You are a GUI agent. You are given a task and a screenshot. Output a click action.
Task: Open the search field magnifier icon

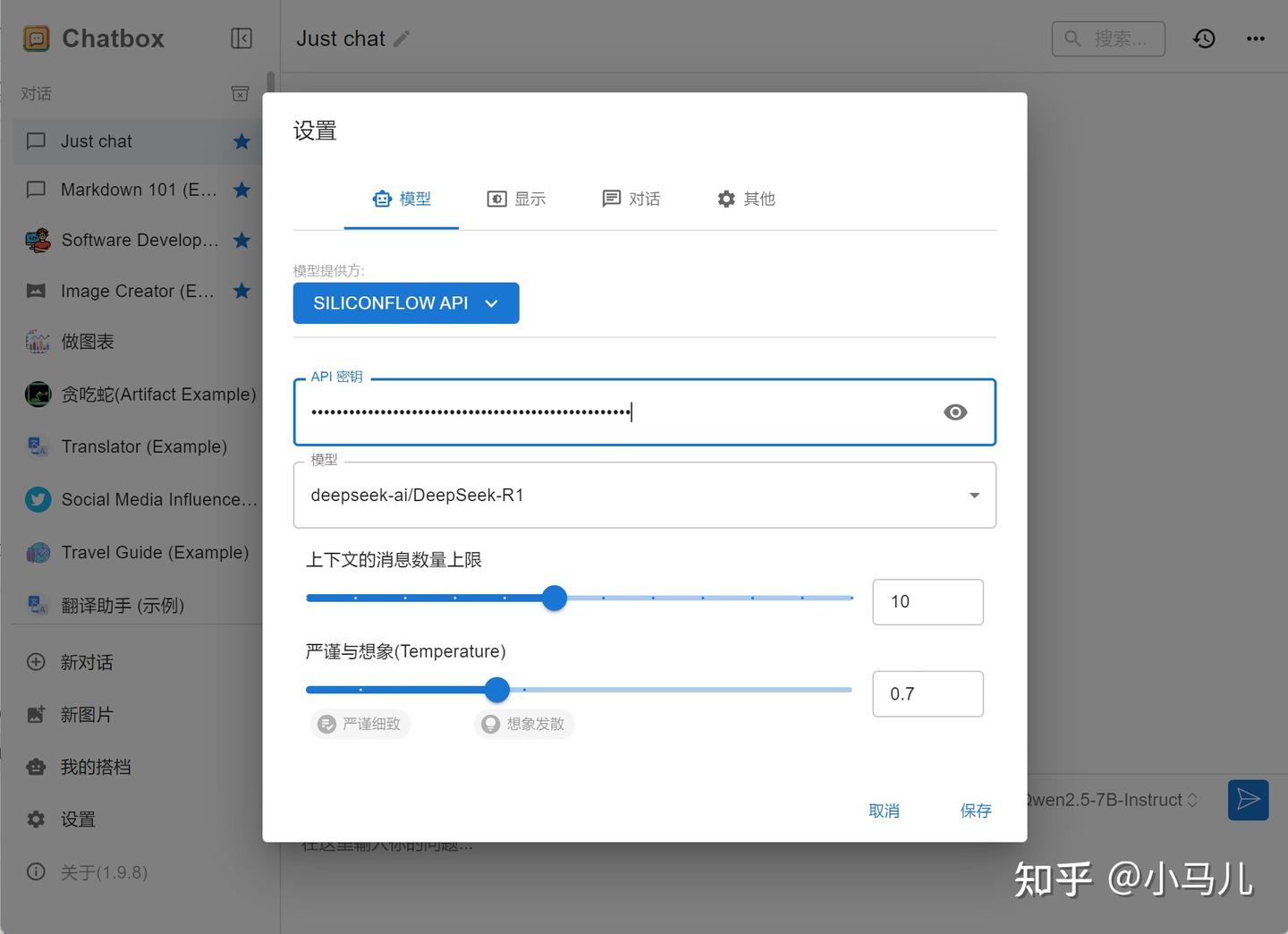tap(1072, 38)
